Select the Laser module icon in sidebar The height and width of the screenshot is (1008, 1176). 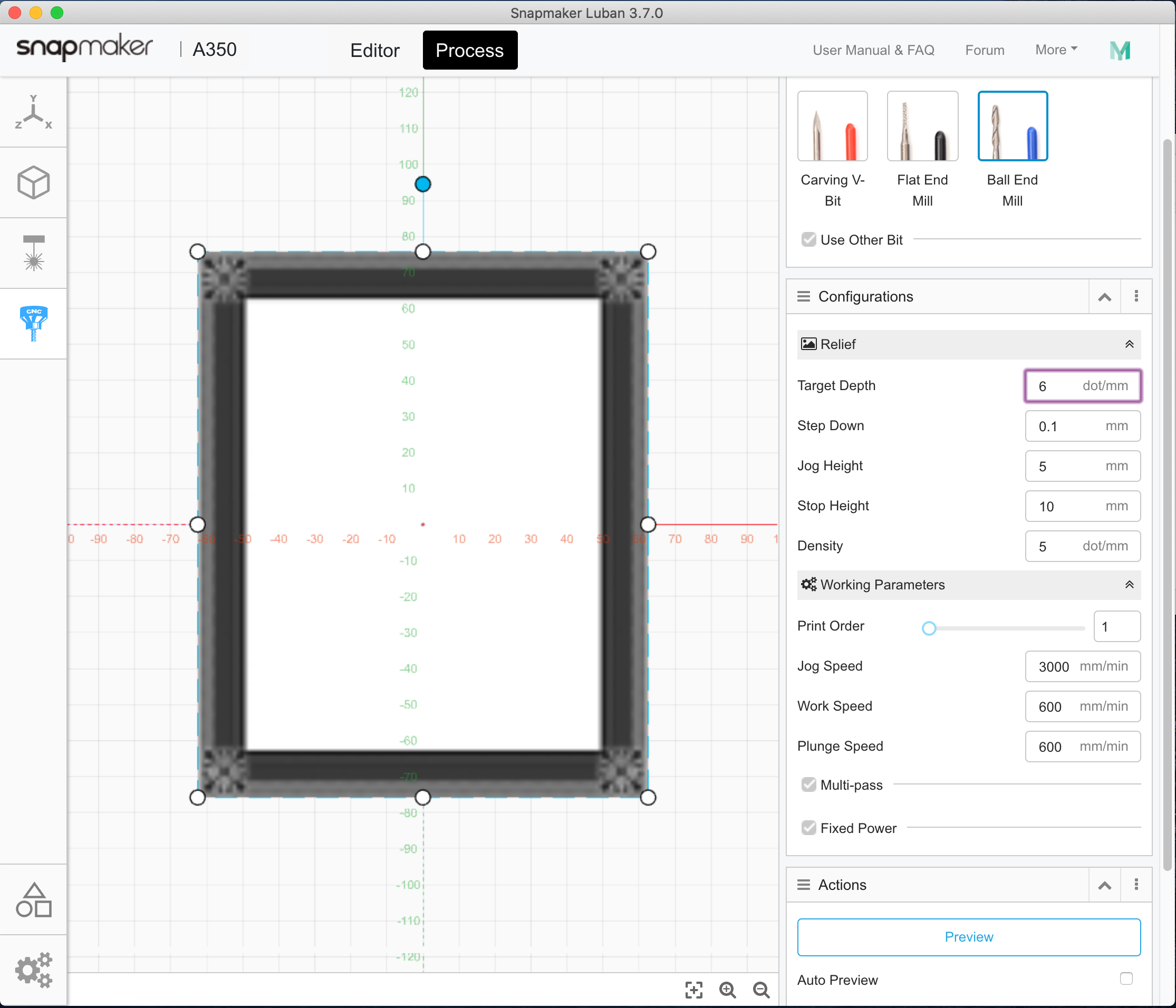(33, 253)
